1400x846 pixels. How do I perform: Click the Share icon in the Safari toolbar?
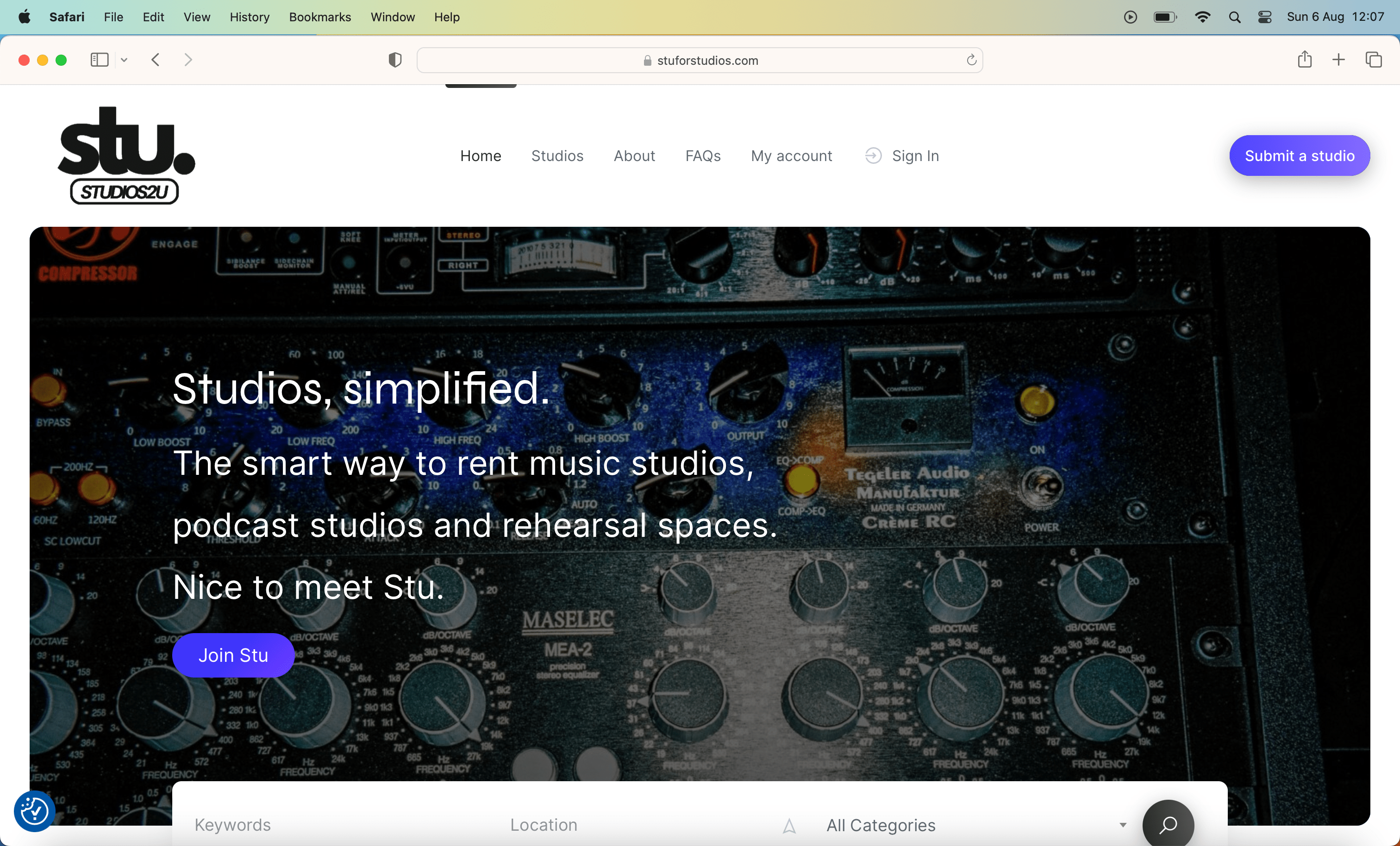pos(1305,59)
